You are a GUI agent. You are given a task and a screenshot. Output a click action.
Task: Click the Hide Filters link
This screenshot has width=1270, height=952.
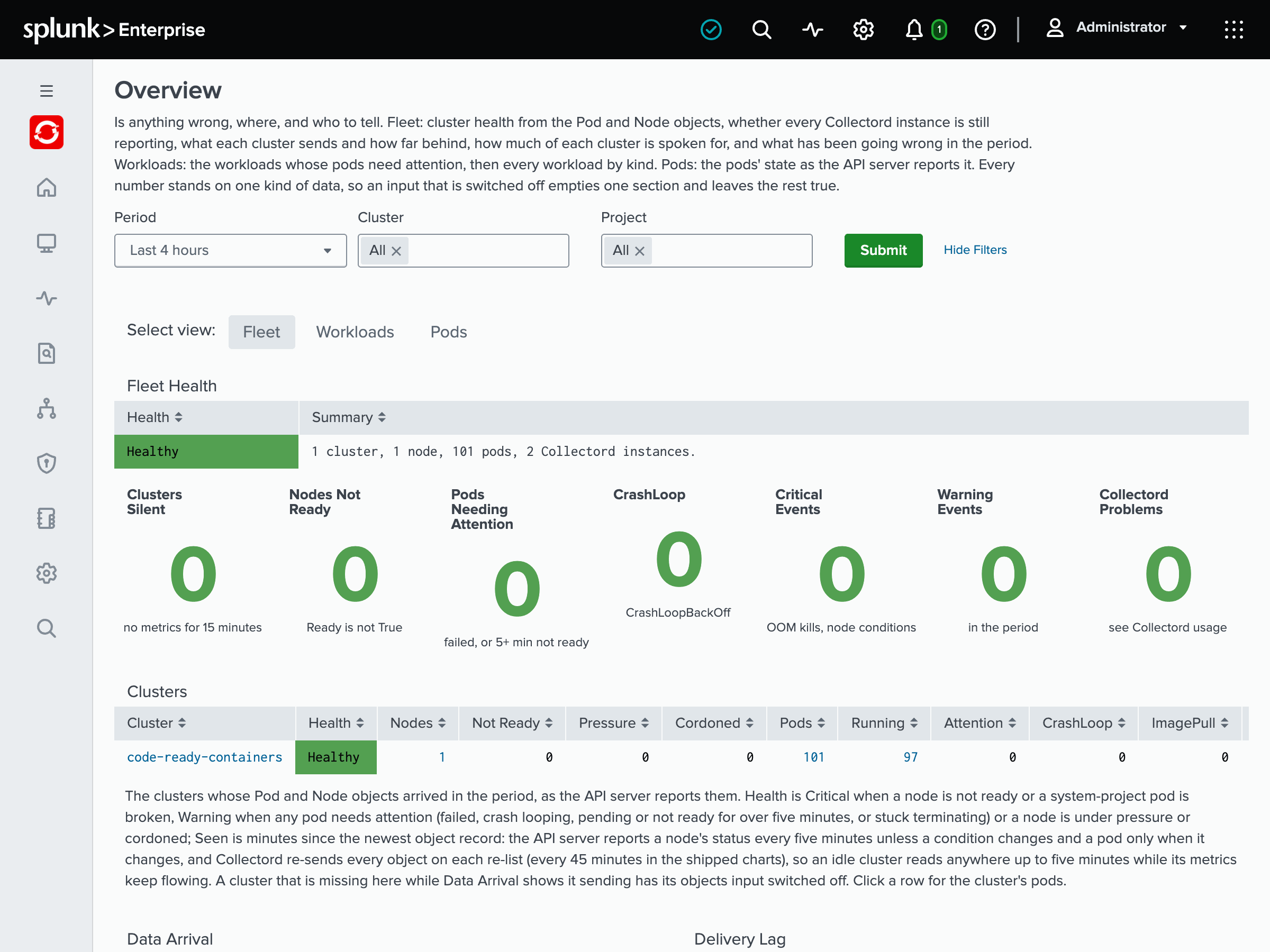pos(975,250)
